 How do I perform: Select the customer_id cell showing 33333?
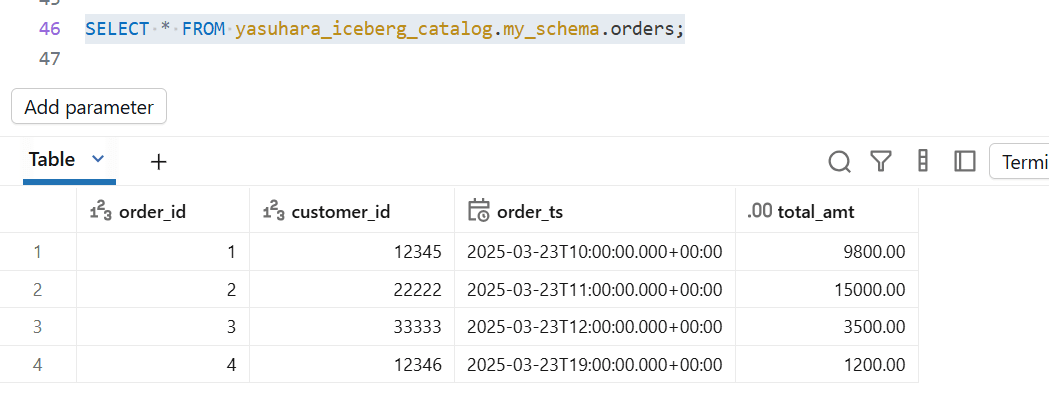point(414,327)
